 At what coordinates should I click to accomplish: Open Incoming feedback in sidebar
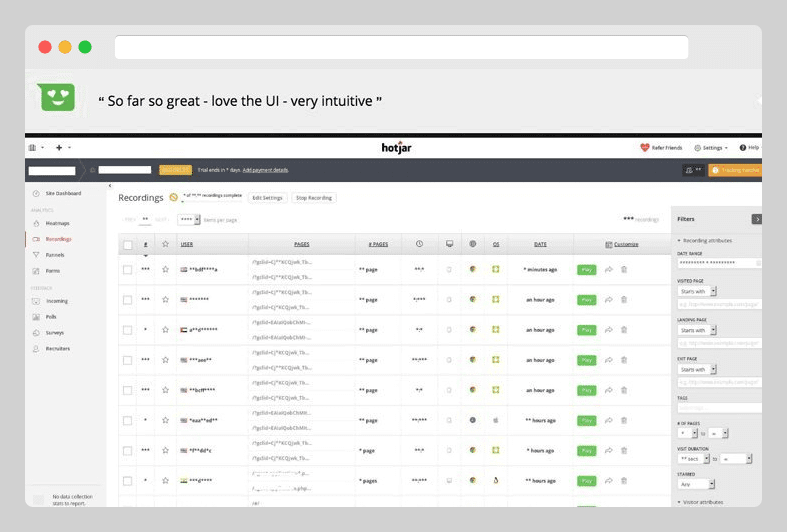click(x=57, y=301)
